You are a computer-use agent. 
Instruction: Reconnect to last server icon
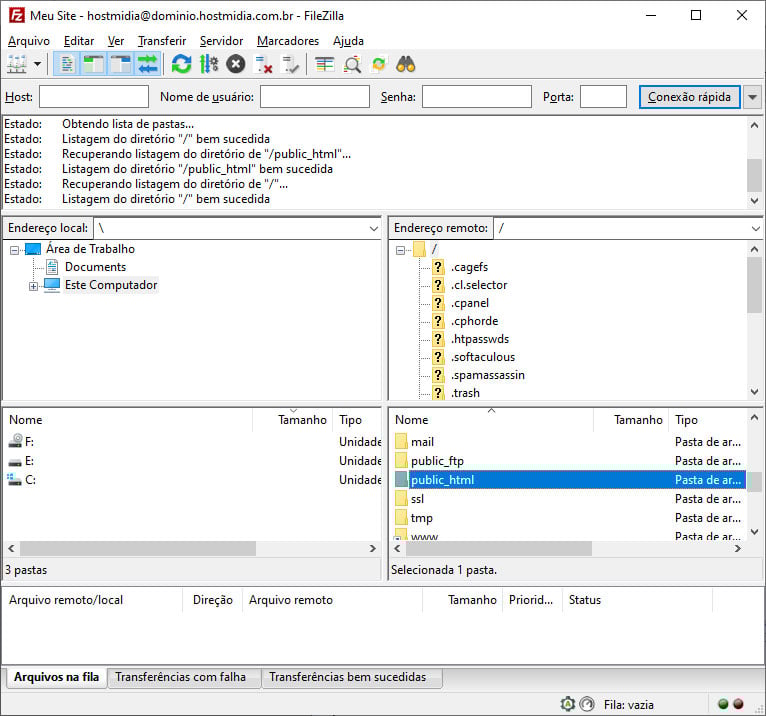pyautogui.click(x=291, y=64)
